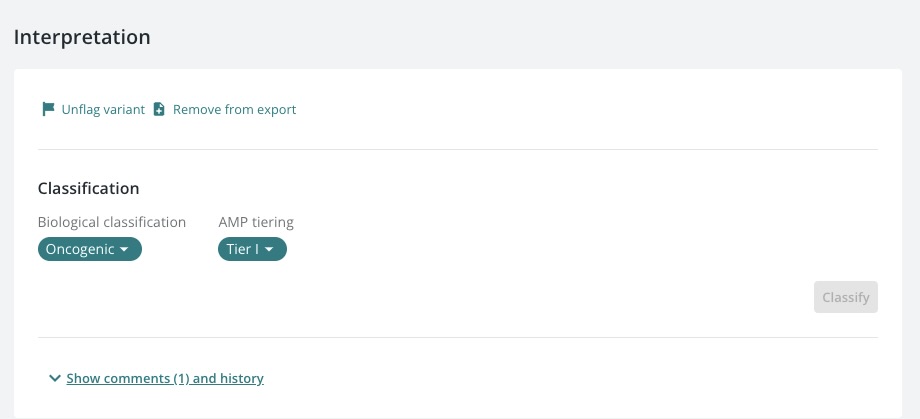Image resolution: width=920 pixels, height=419 pixels.
Task: Click the AMP tiering field label
Action: (256, 222)
